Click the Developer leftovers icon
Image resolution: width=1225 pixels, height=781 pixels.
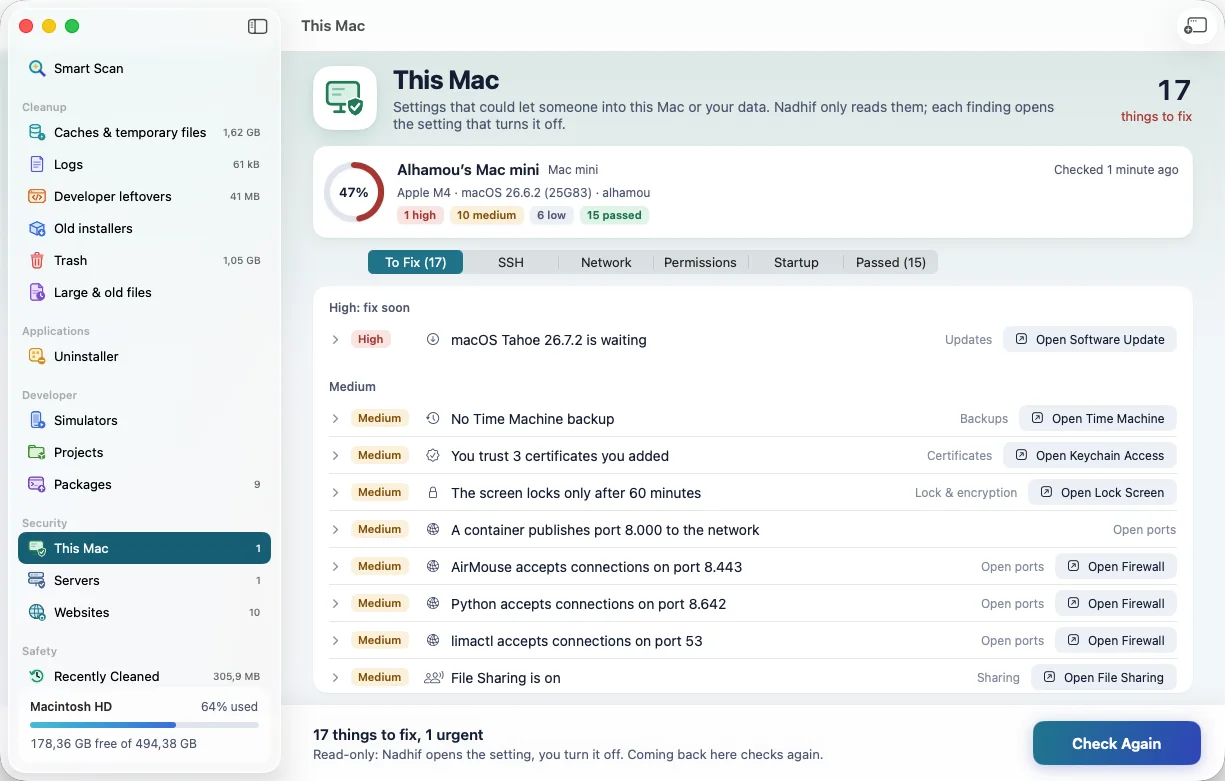click(37, 196)
